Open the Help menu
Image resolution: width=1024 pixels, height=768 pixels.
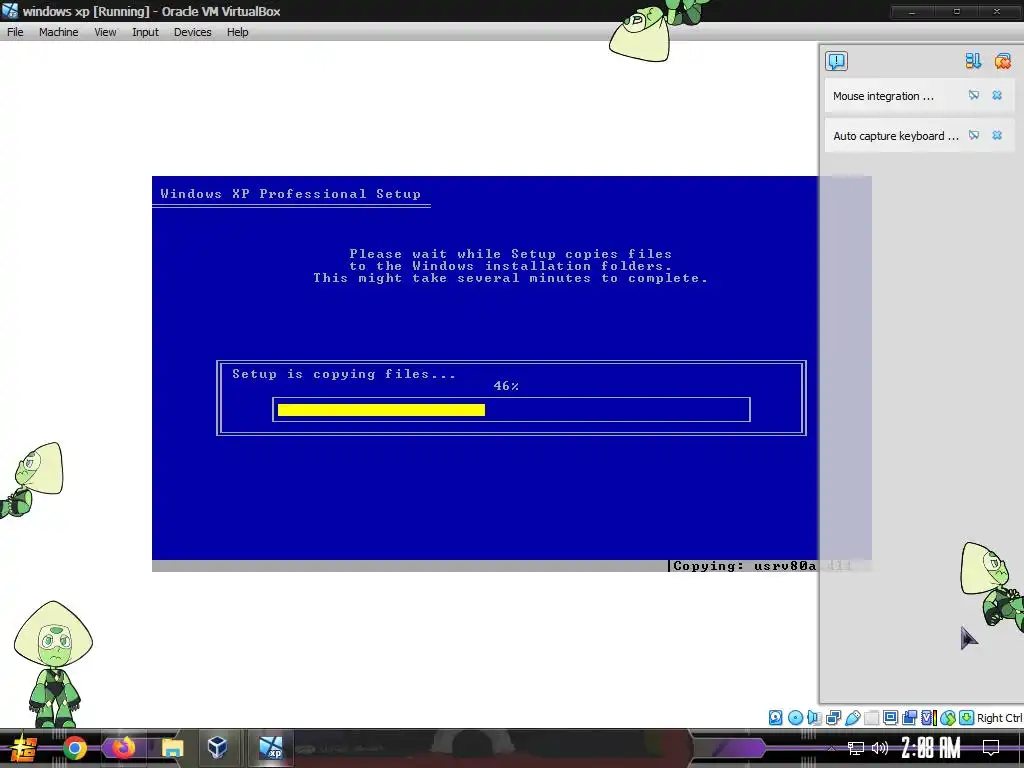point(238,32)
